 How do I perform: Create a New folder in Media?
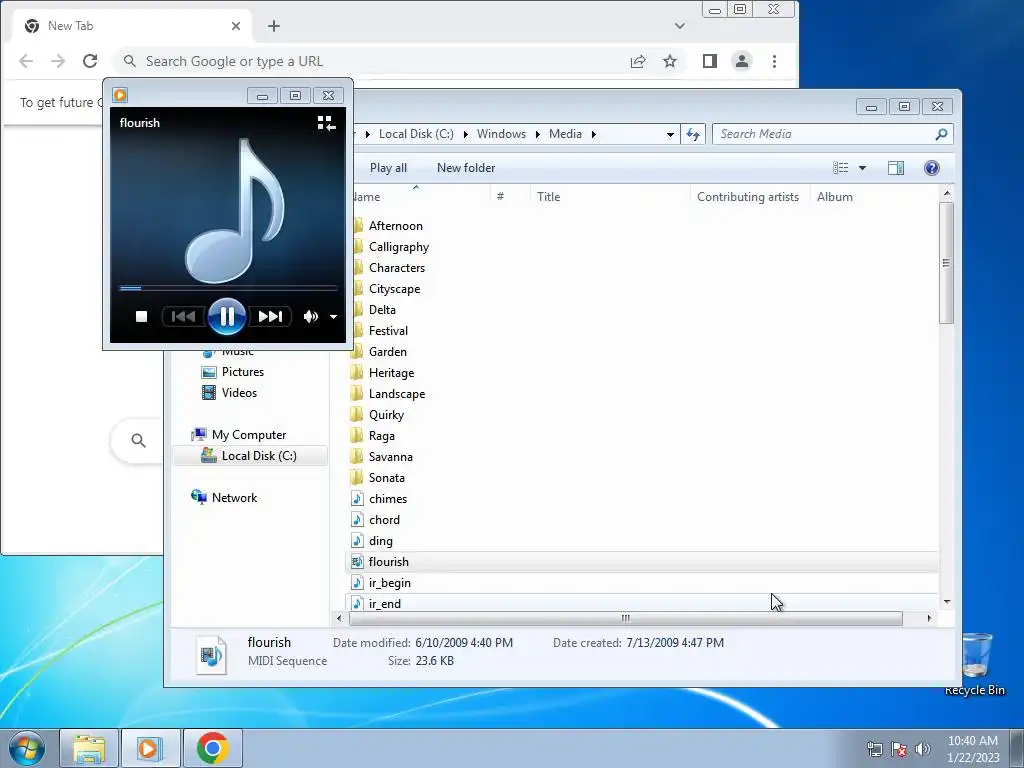point(466,168)
